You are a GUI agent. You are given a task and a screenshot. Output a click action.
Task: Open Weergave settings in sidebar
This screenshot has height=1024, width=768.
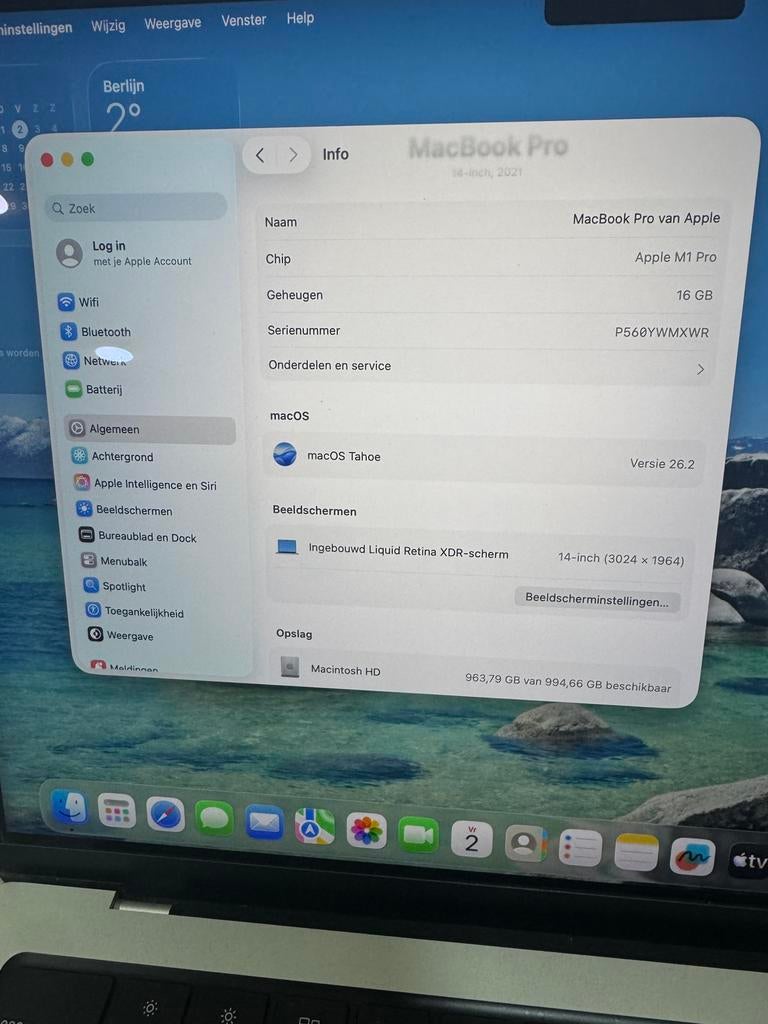121,635
